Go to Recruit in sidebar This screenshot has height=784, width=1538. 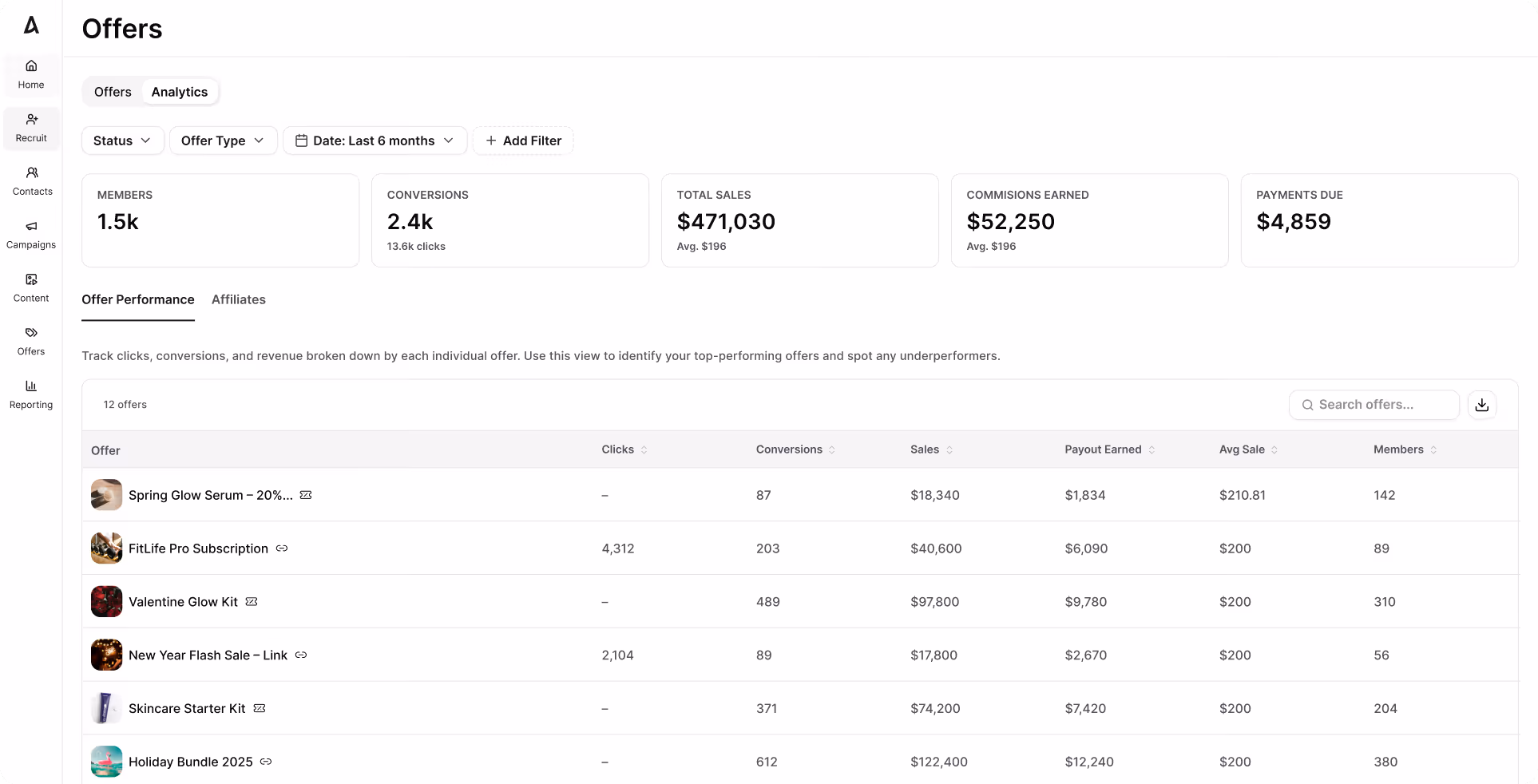point(31,128)
